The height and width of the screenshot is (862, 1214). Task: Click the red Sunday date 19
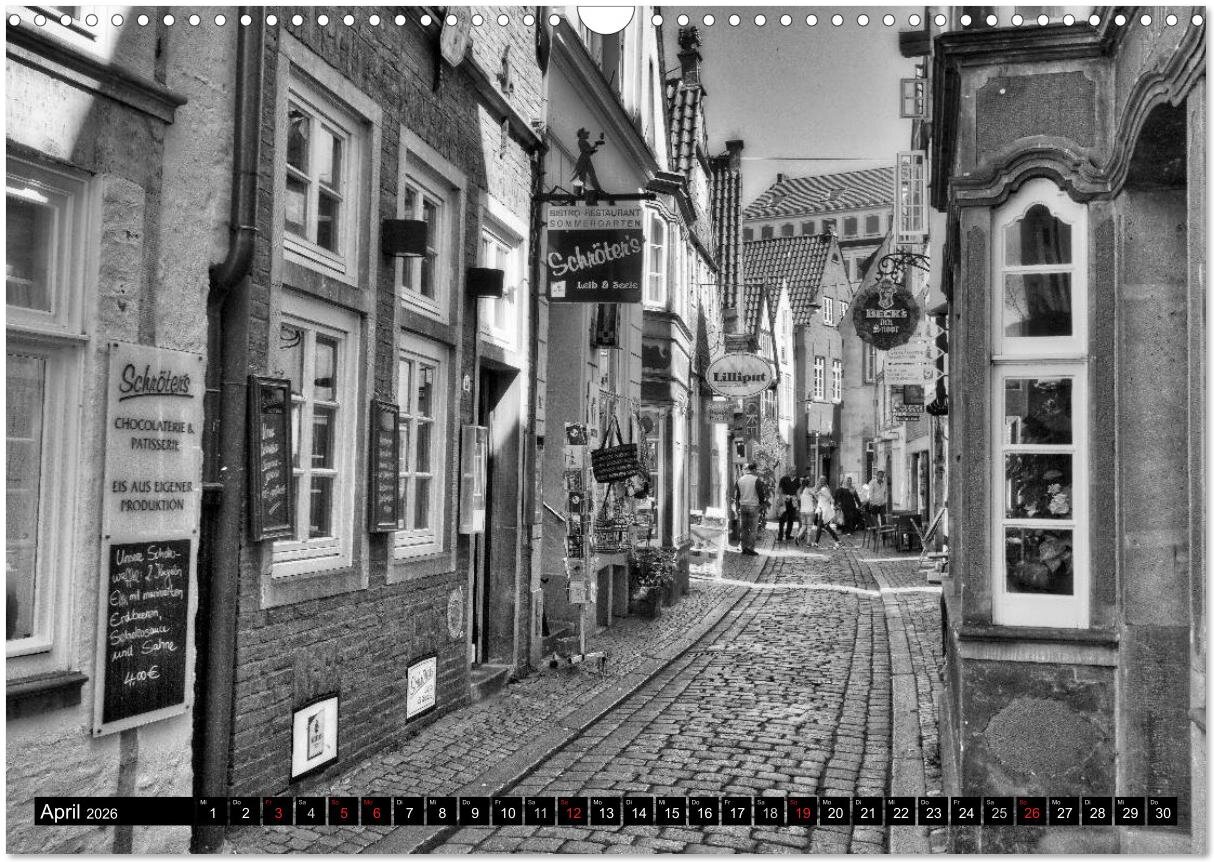pyautogui.click(x=802, y=812)
